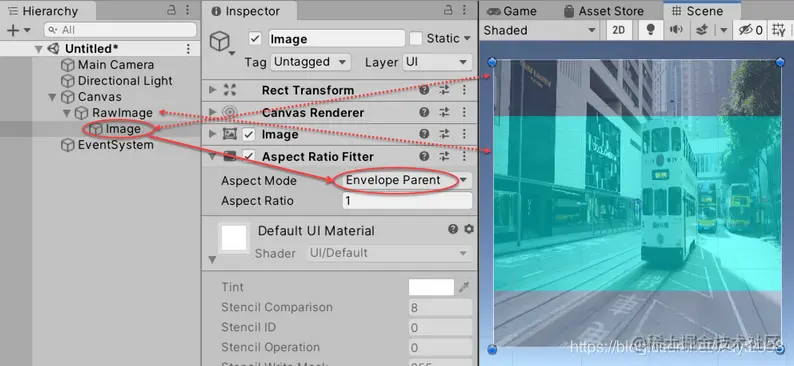Toggle the Static checkbox
This screenshot has height=366, width=794.
pyautogui.click(x=416, y=38)
